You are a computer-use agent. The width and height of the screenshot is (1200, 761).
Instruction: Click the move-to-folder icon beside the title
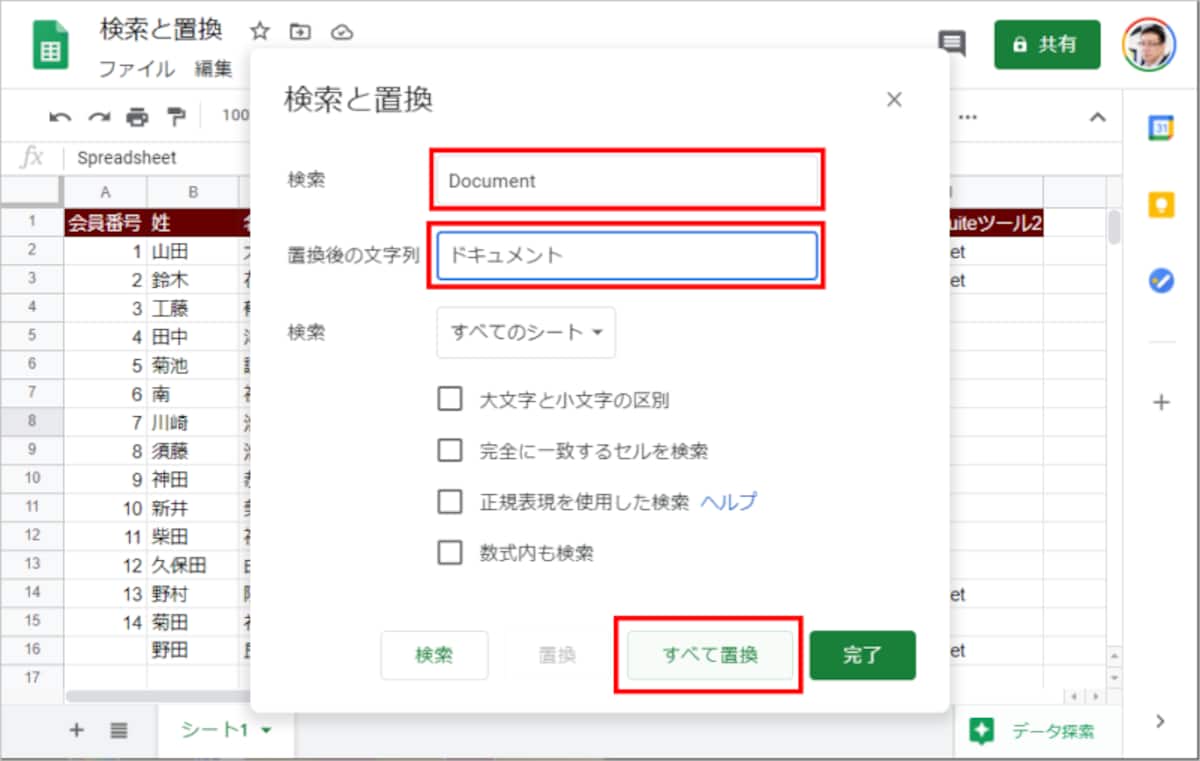coord(300,31)
